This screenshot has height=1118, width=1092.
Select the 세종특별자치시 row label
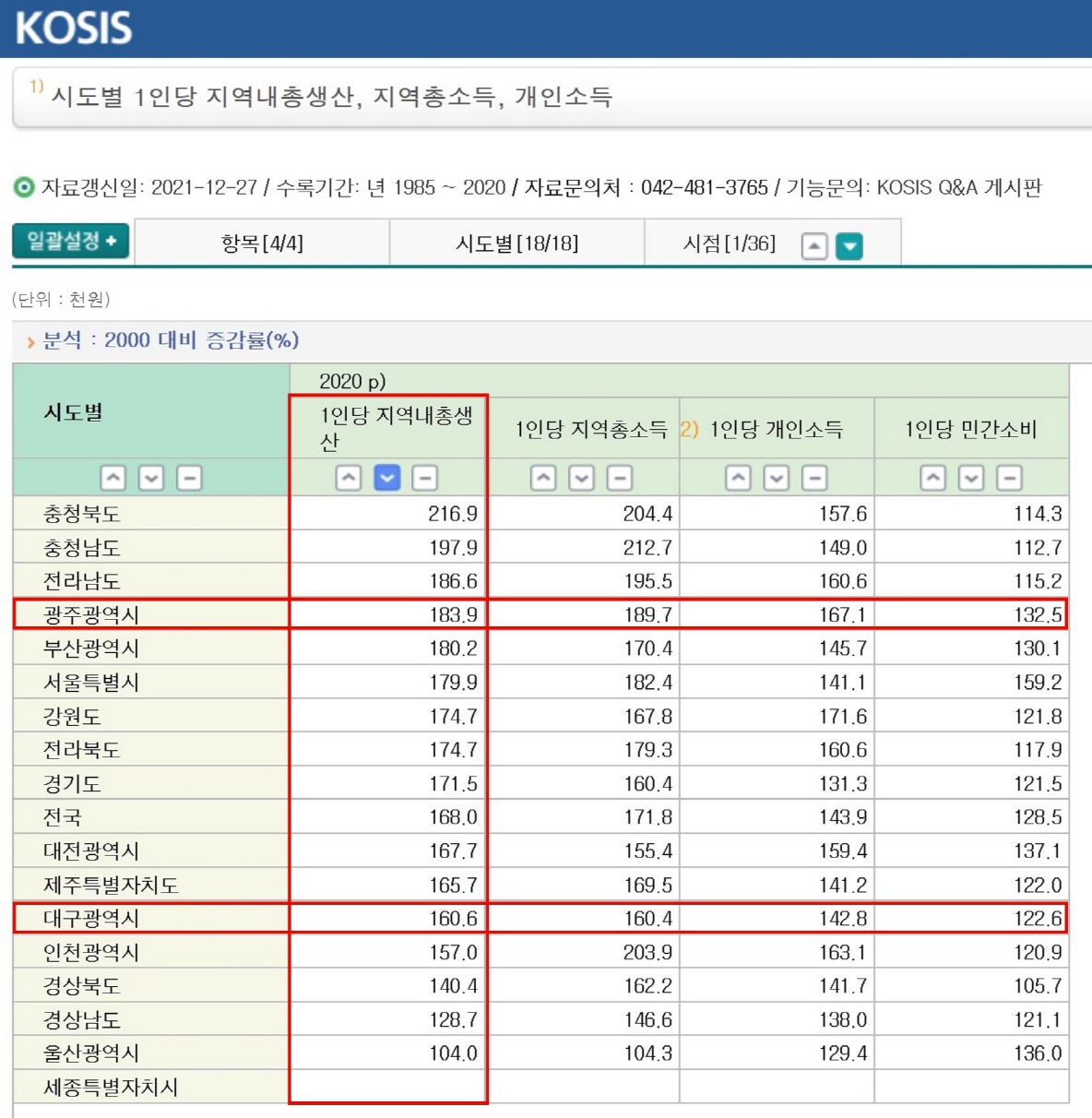pyautogui.click(x=111, y=1088)
